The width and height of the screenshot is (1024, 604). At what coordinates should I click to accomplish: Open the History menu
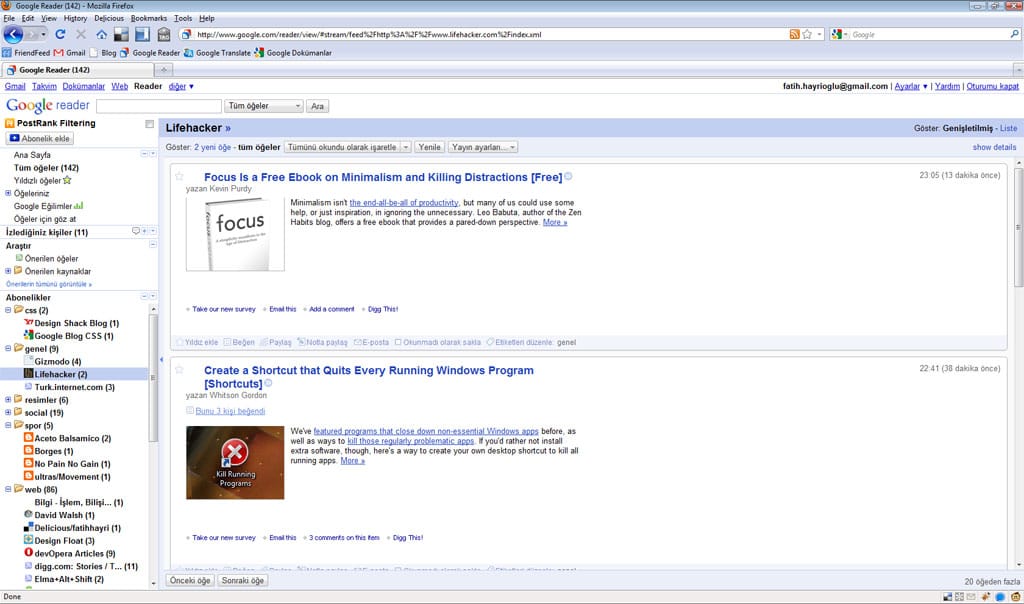tap(75, 18)
